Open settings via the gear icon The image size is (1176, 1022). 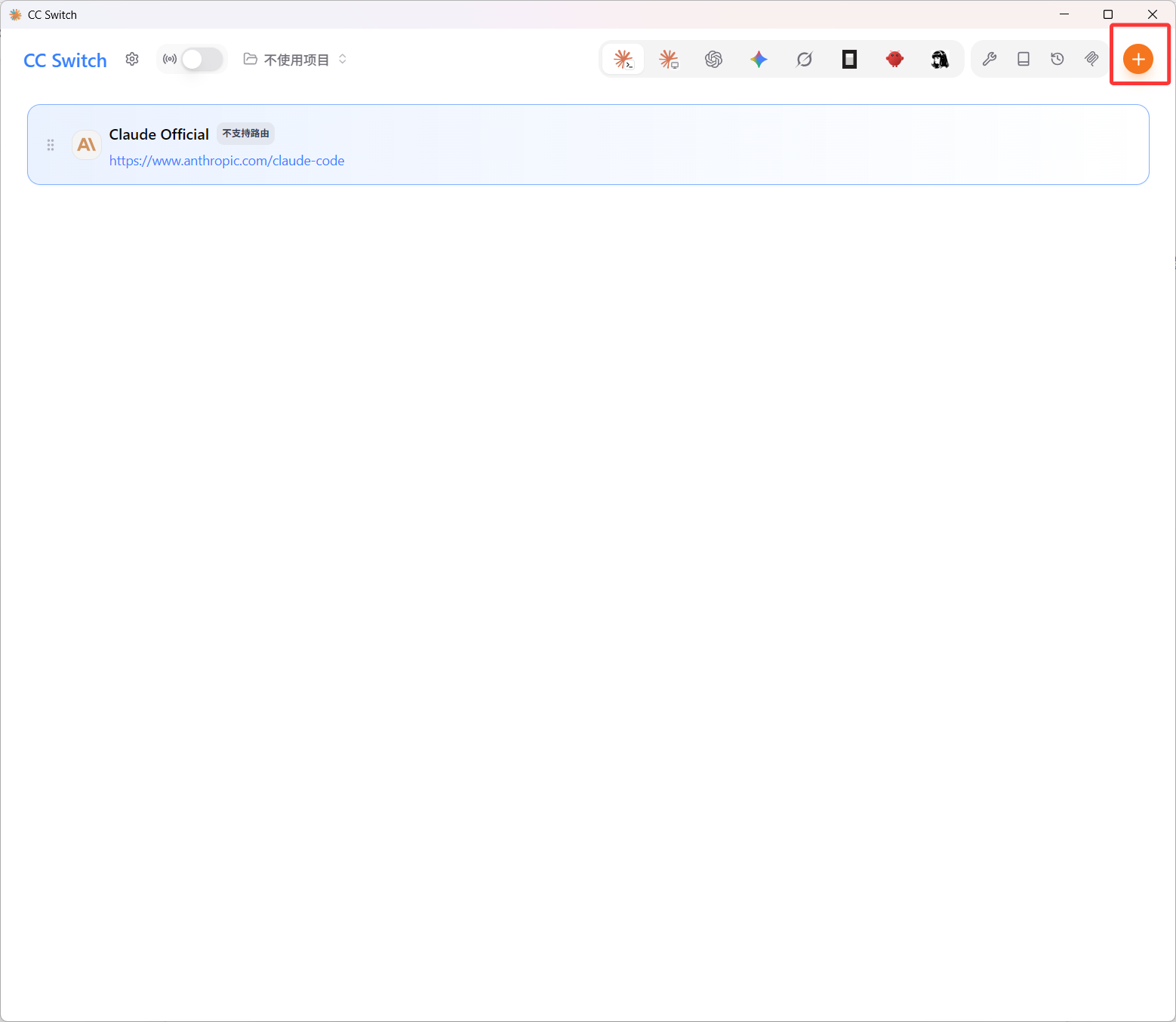pos(132,59)
